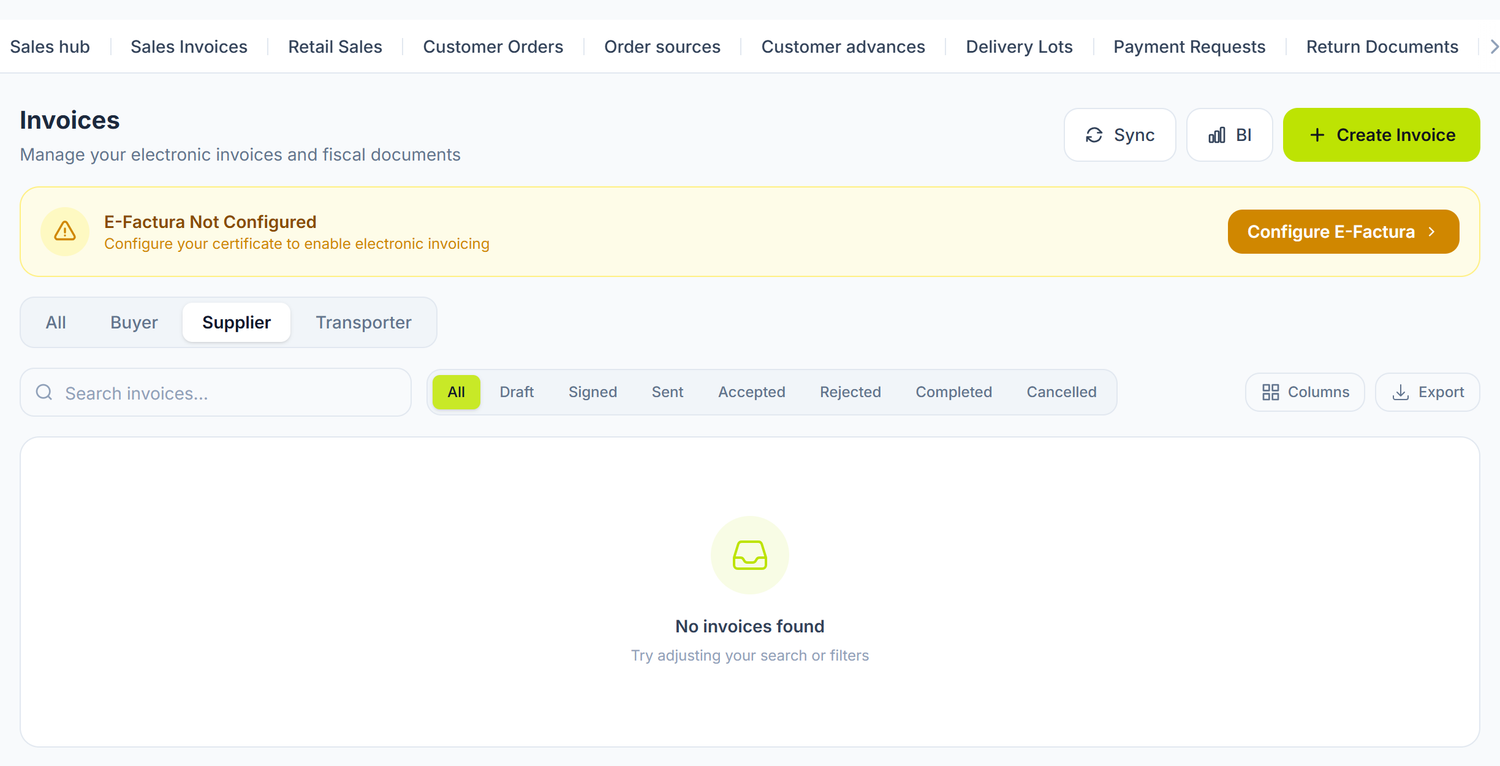Switch to Payment Requests tab
This screenshot has height=766, width=1500.
(x=1189, y=46)
